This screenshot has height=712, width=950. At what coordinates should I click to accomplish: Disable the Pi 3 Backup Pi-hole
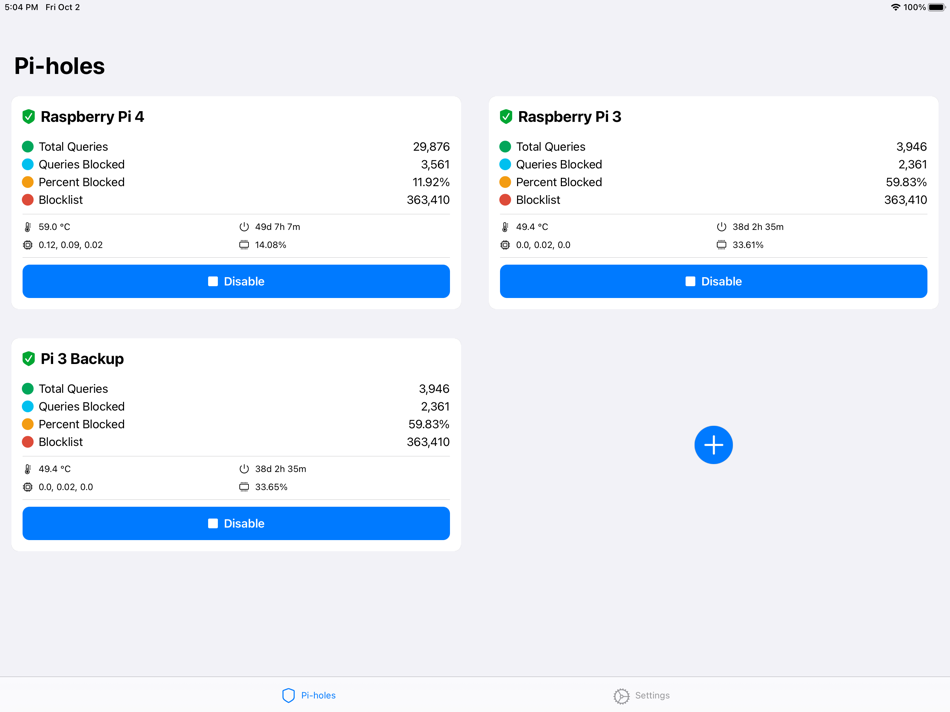[236, 524]
